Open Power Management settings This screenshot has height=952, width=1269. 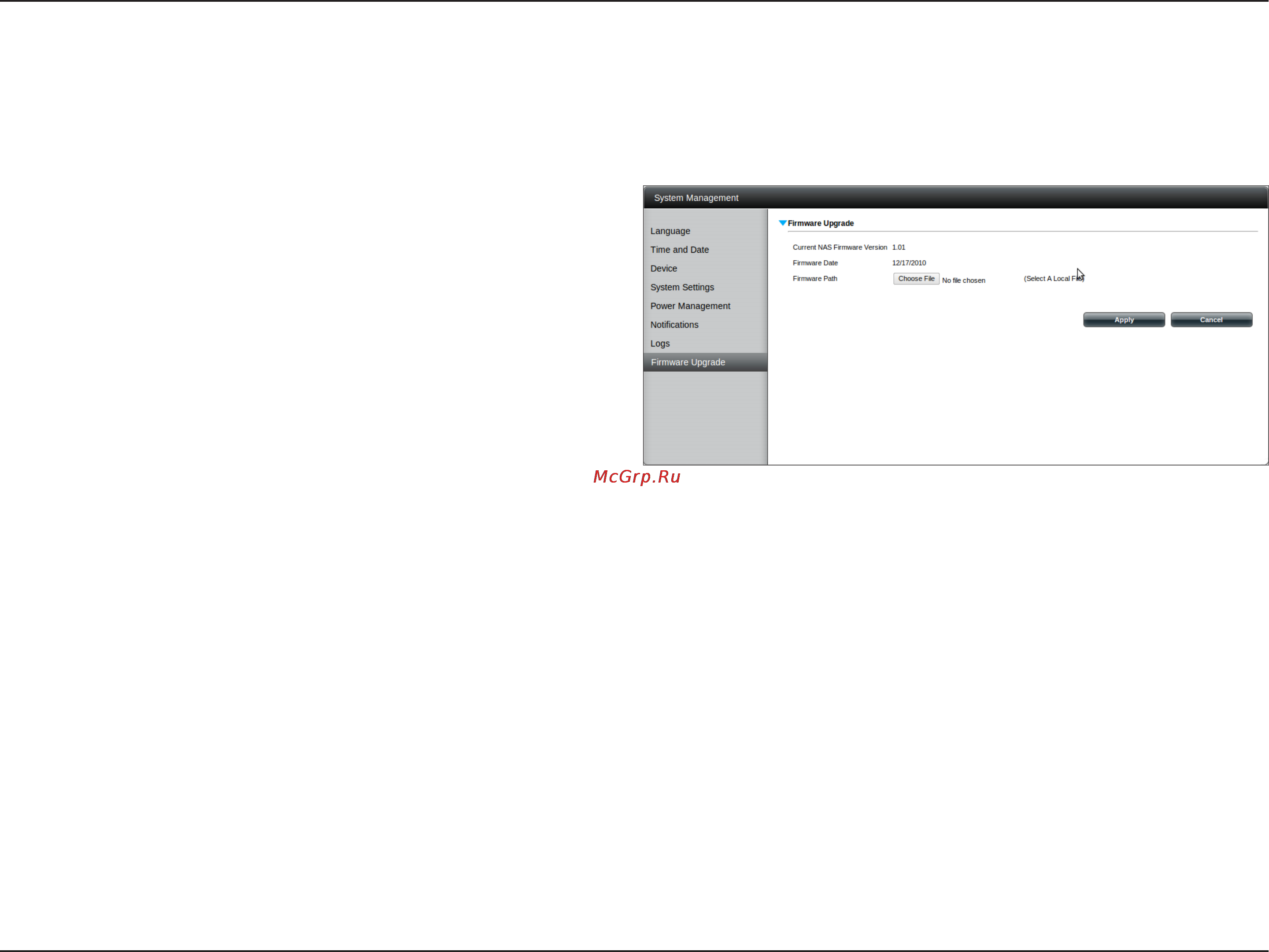click(690, 306)
